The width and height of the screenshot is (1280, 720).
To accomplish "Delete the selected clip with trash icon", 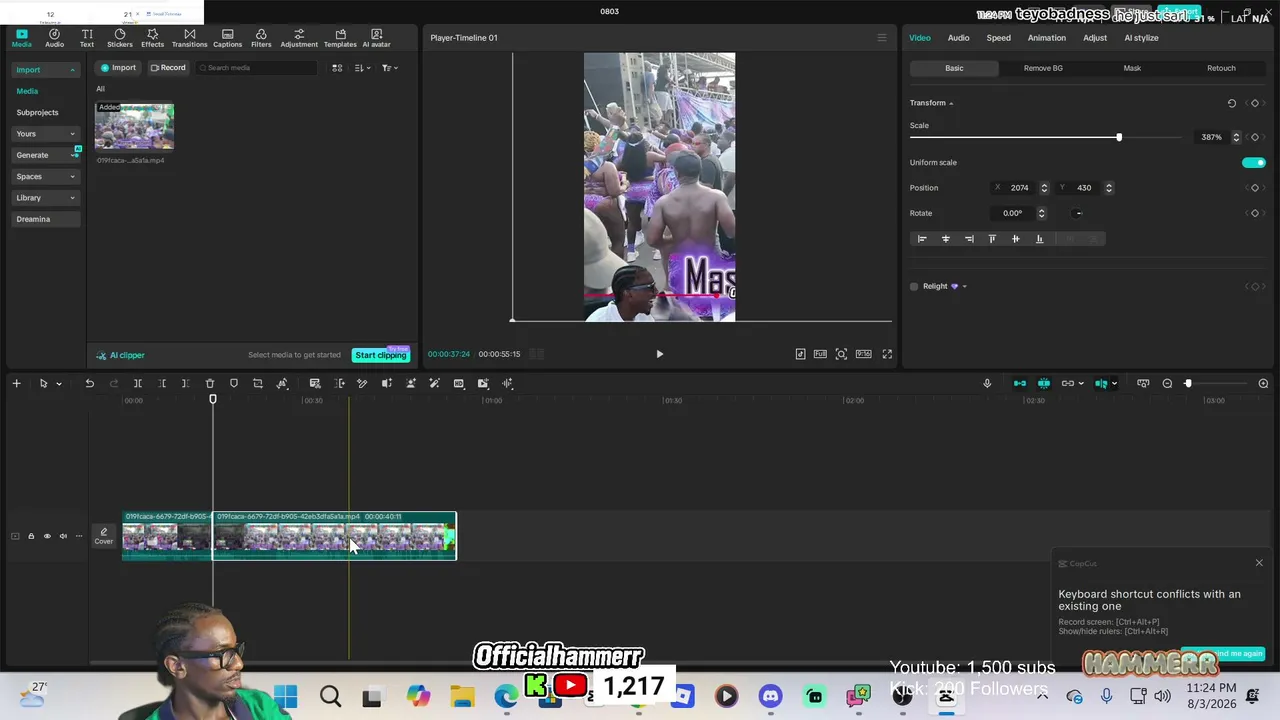I will click(x=210, y=383).
